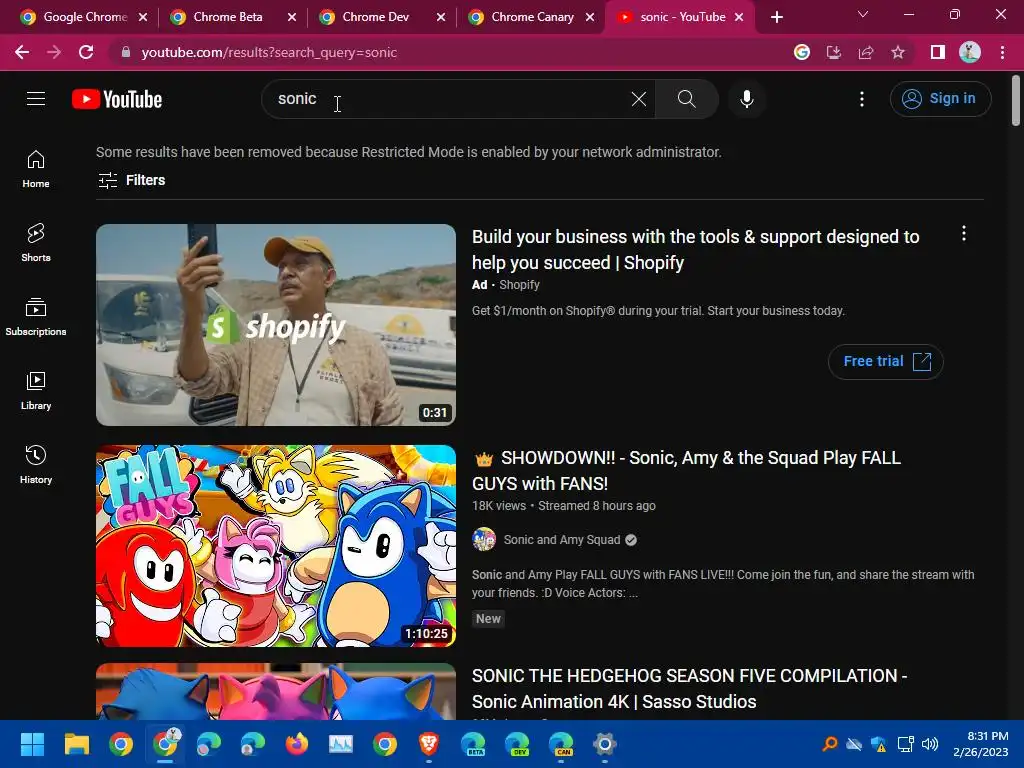Open the Chrome profile avatar
This screenshot has width=1024, height=768.
(x=970, y=52)
